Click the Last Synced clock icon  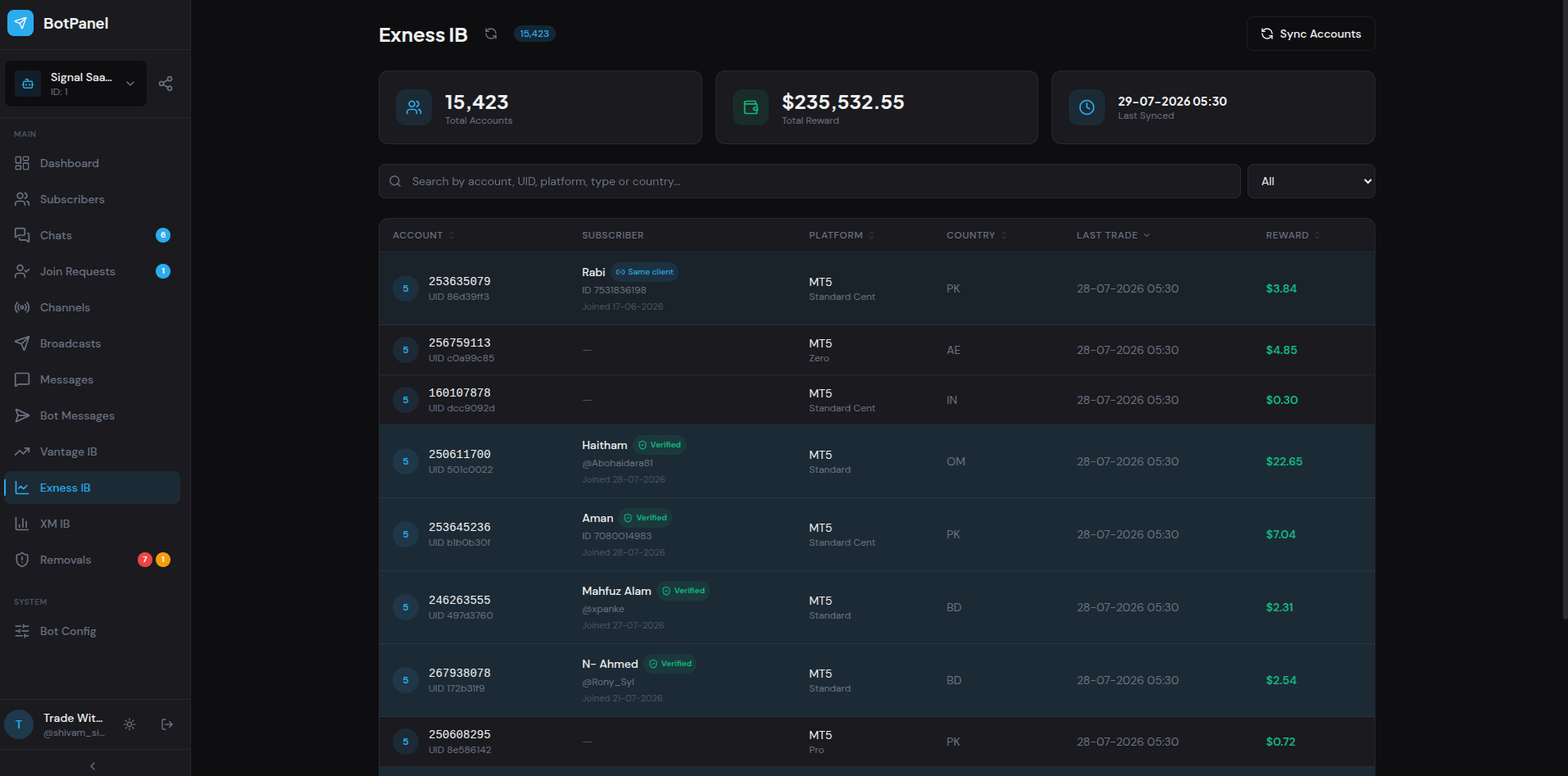click(1087, 107)
